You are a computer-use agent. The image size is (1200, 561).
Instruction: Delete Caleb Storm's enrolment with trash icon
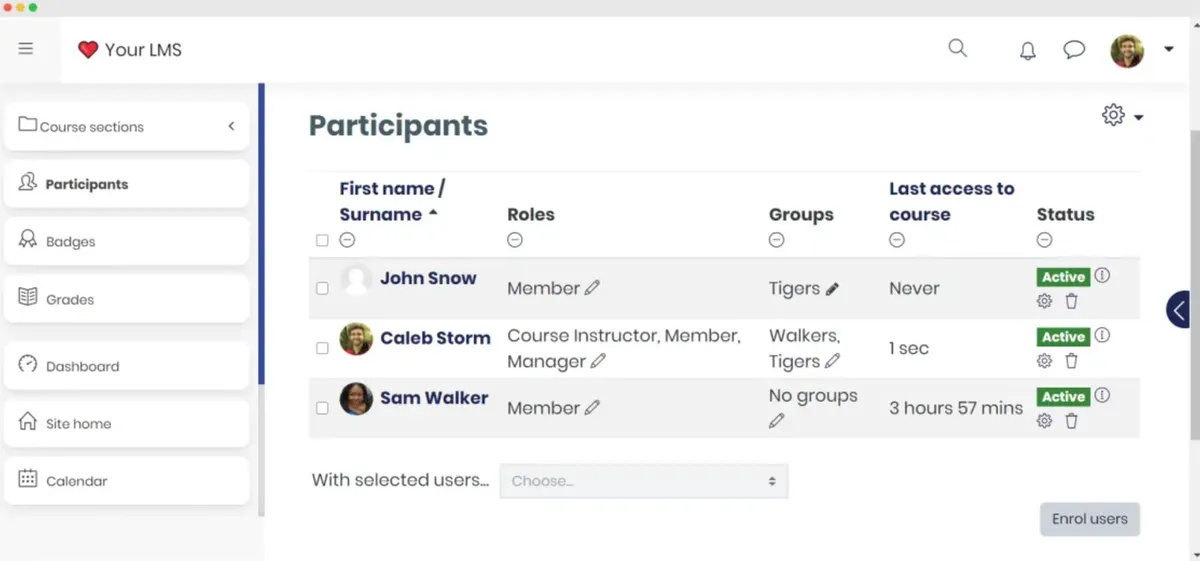[x=1071, y=361]
